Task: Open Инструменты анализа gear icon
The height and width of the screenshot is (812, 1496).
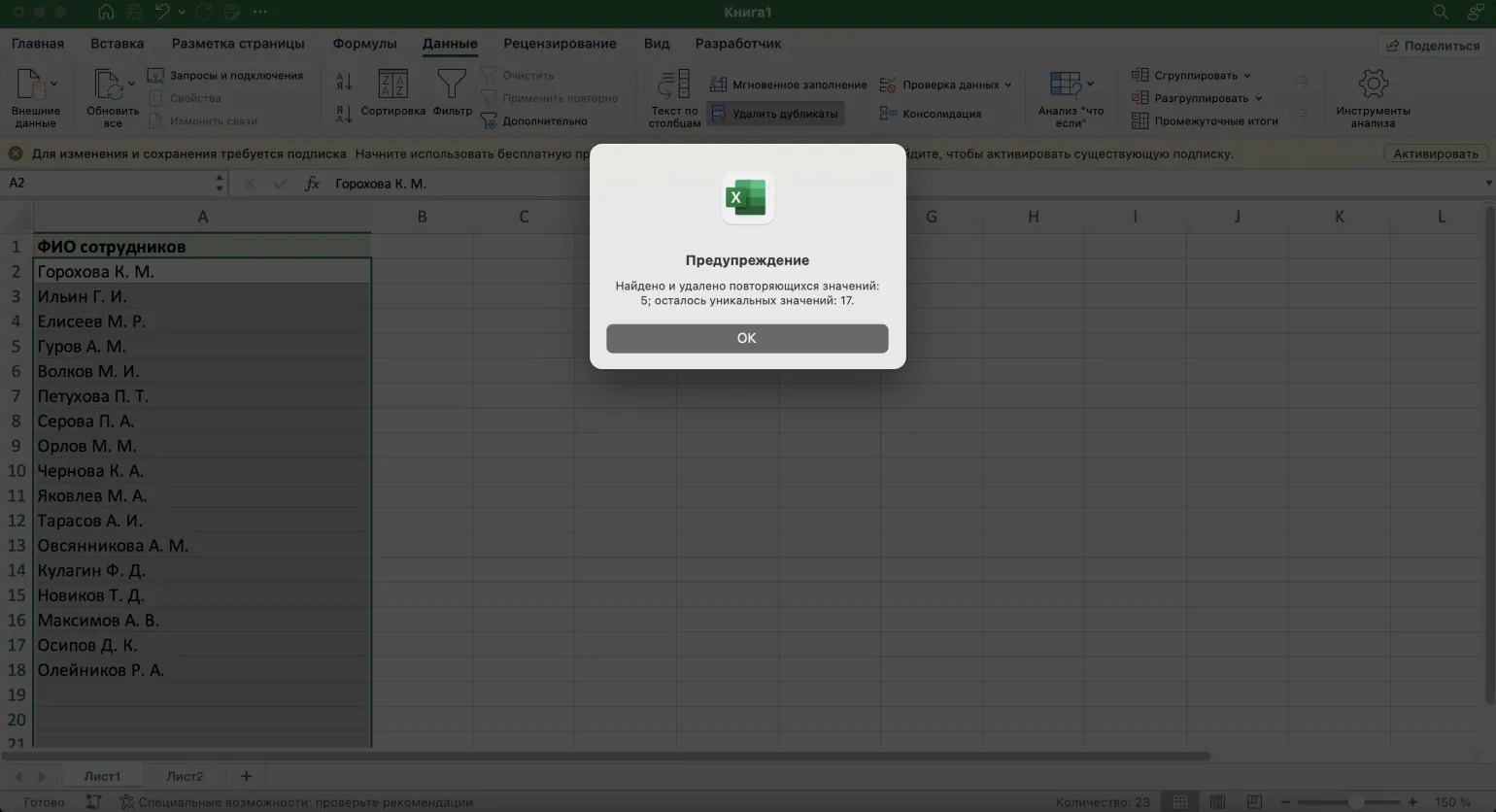Action: click(x=1372, y=85)
